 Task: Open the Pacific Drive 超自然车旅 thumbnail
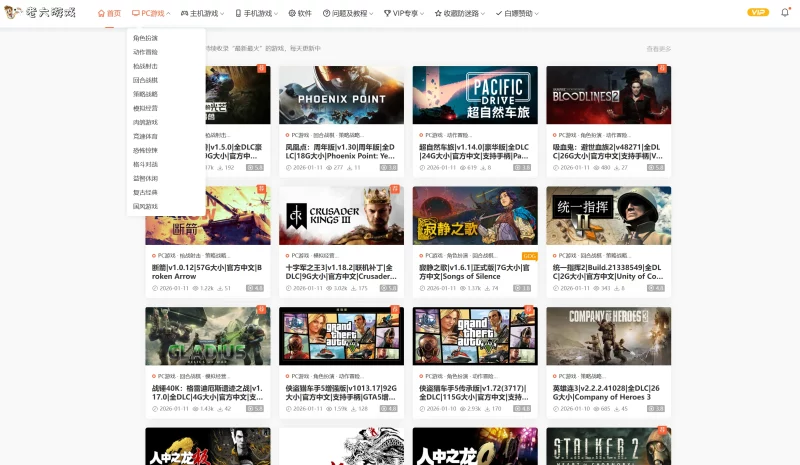[x=475, y=95]
